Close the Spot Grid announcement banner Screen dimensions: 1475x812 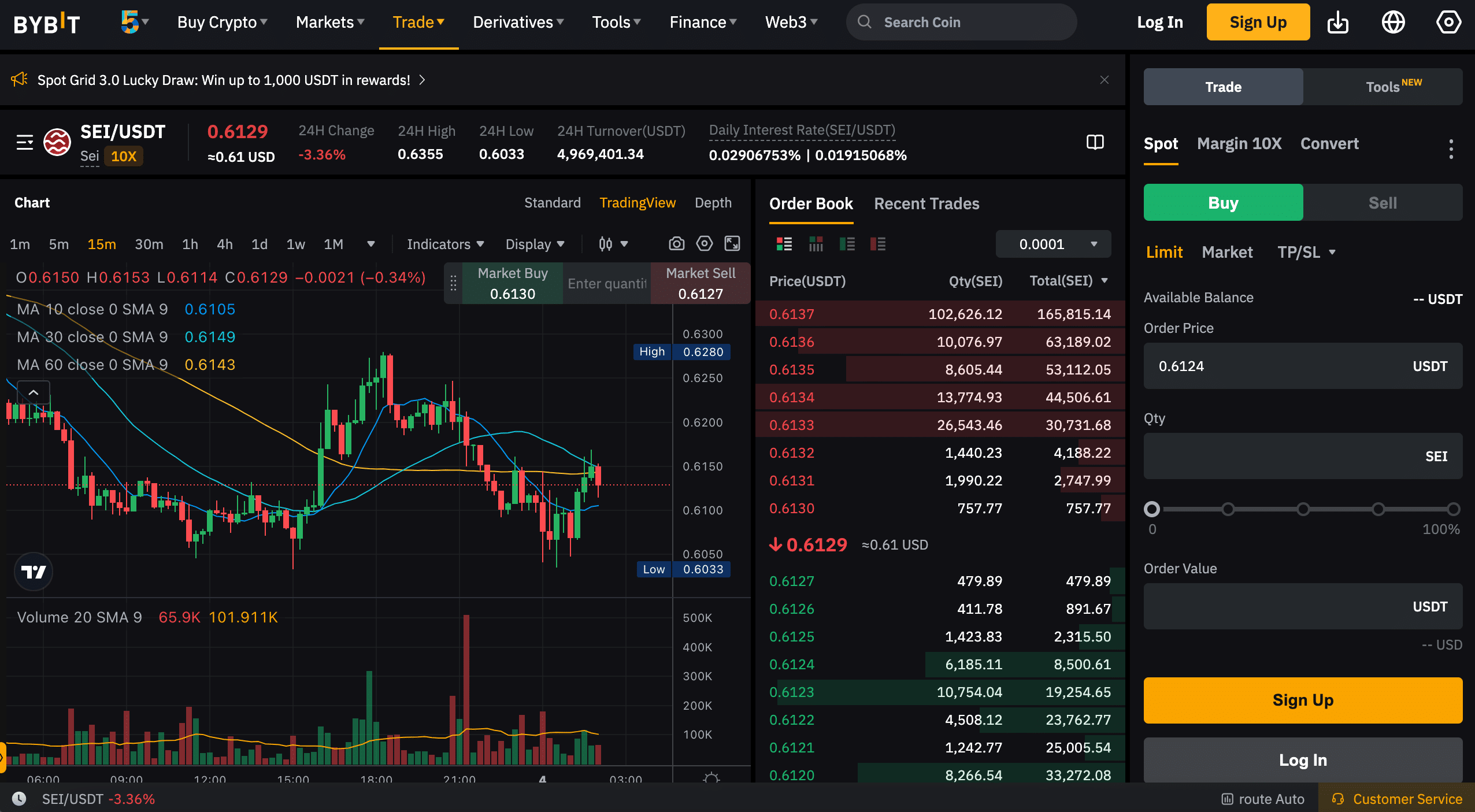(x=1104, y=80)
